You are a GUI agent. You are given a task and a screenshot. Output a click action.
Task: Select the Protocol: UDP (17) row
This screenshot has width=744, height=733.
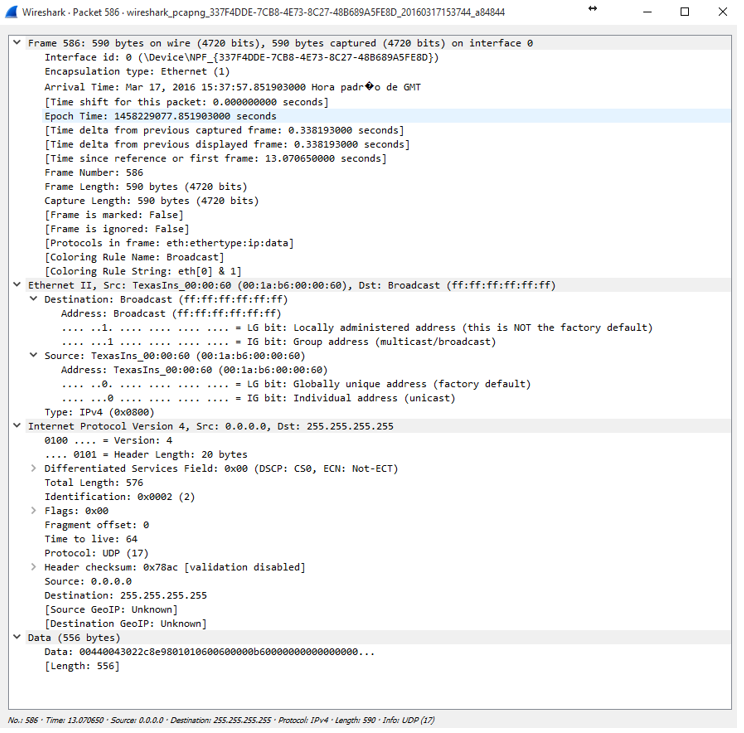[x=96, y=553]
